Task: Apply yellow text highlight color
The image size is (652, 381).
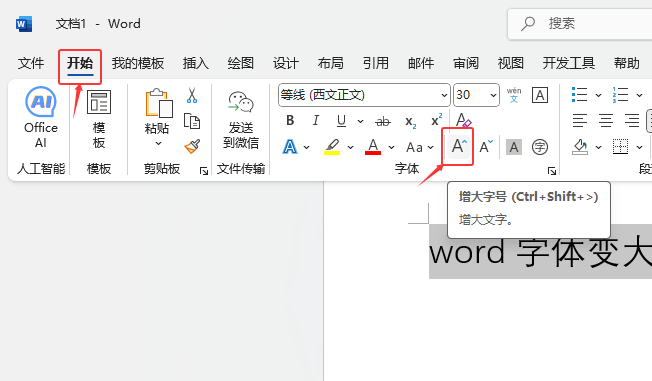Action: click(x=332, y=147)
